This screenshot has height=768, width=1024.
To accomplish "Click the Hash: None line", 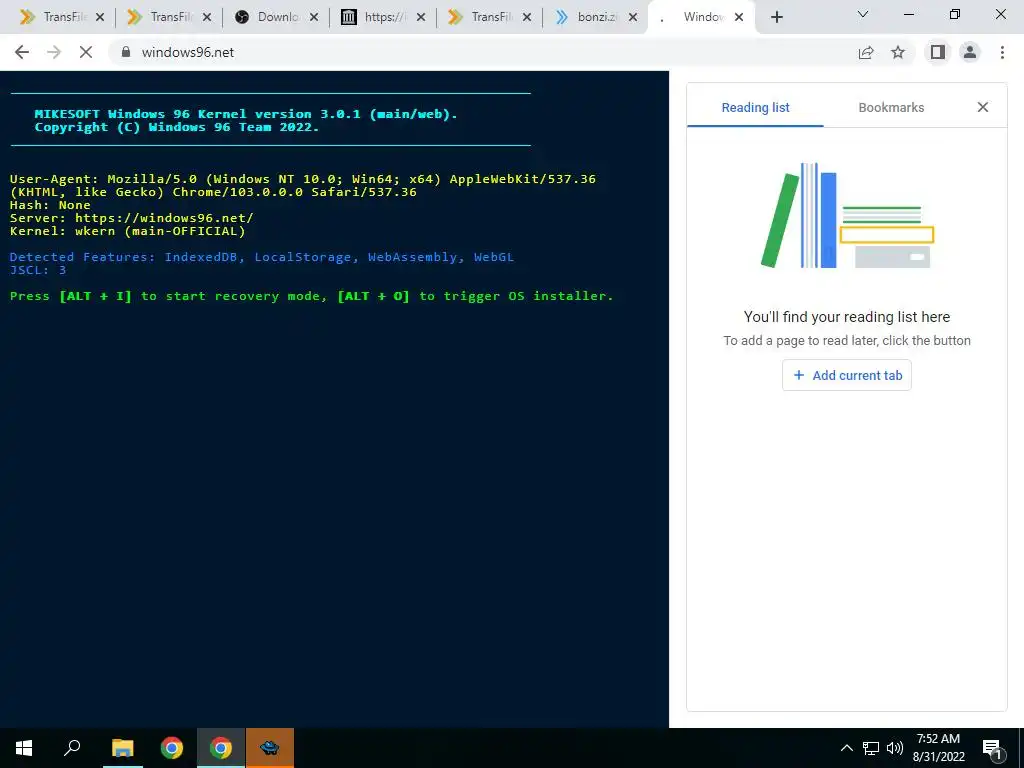I will pyautogui.click(x=50, y=205).
